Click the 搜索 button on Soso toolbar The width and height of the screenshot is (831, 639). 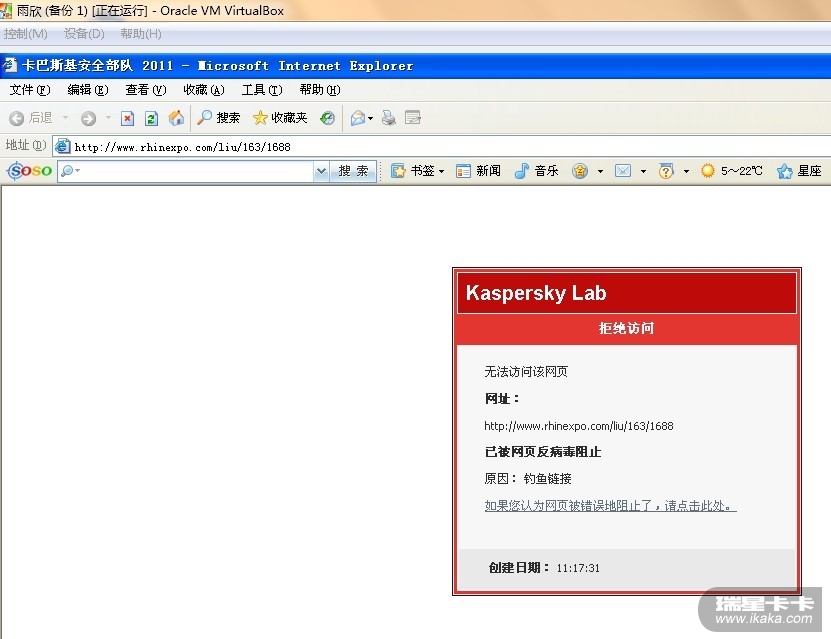[x=353, y=171]
